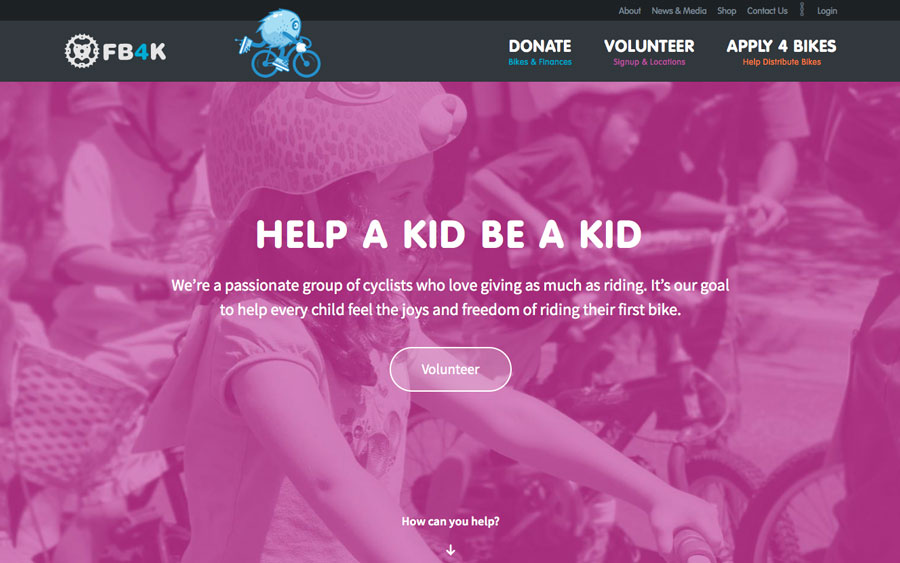Select the VOLUNTEER heading in the header
The image size is (900, 563).
[x=649, y=46]
